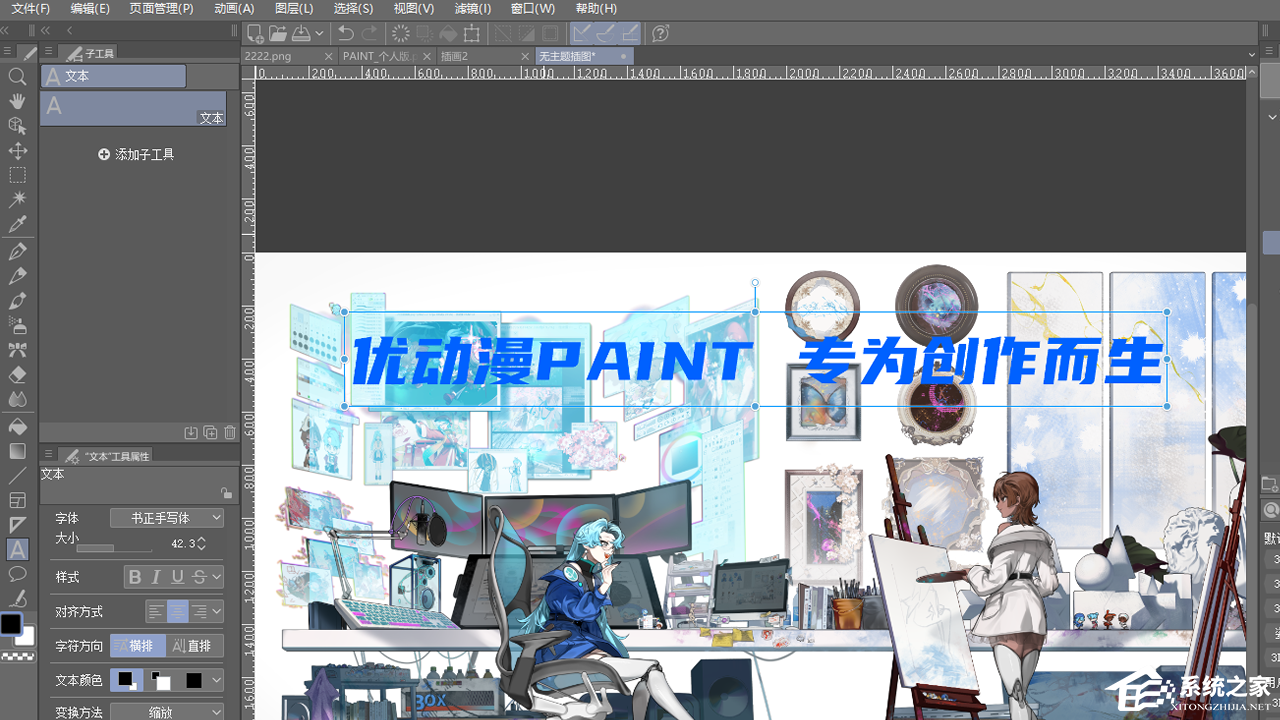Select the Pen tool in the toolbar
The image size is (1280, 720).
17,249
